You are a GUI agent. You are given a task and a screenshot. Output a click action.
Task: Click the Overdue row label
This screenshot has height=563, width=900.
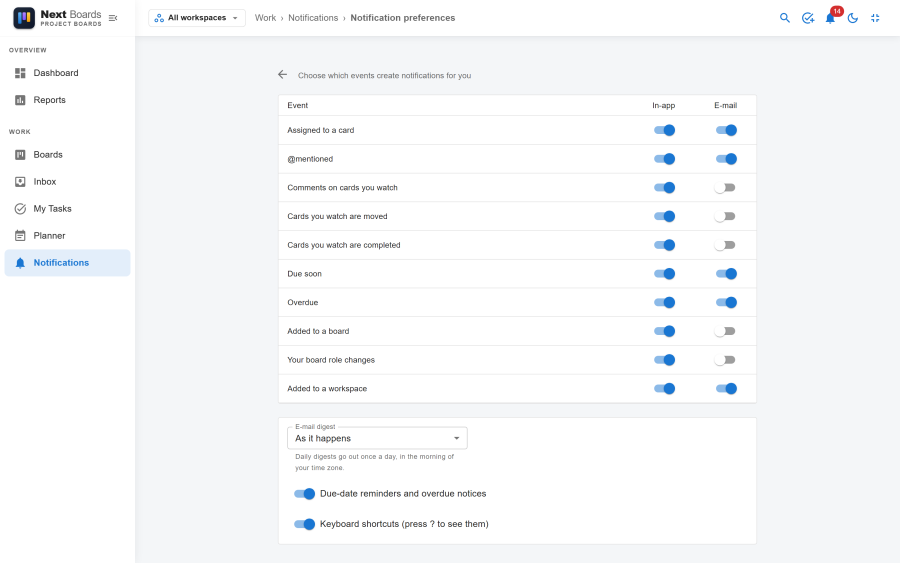pos(302,302)
